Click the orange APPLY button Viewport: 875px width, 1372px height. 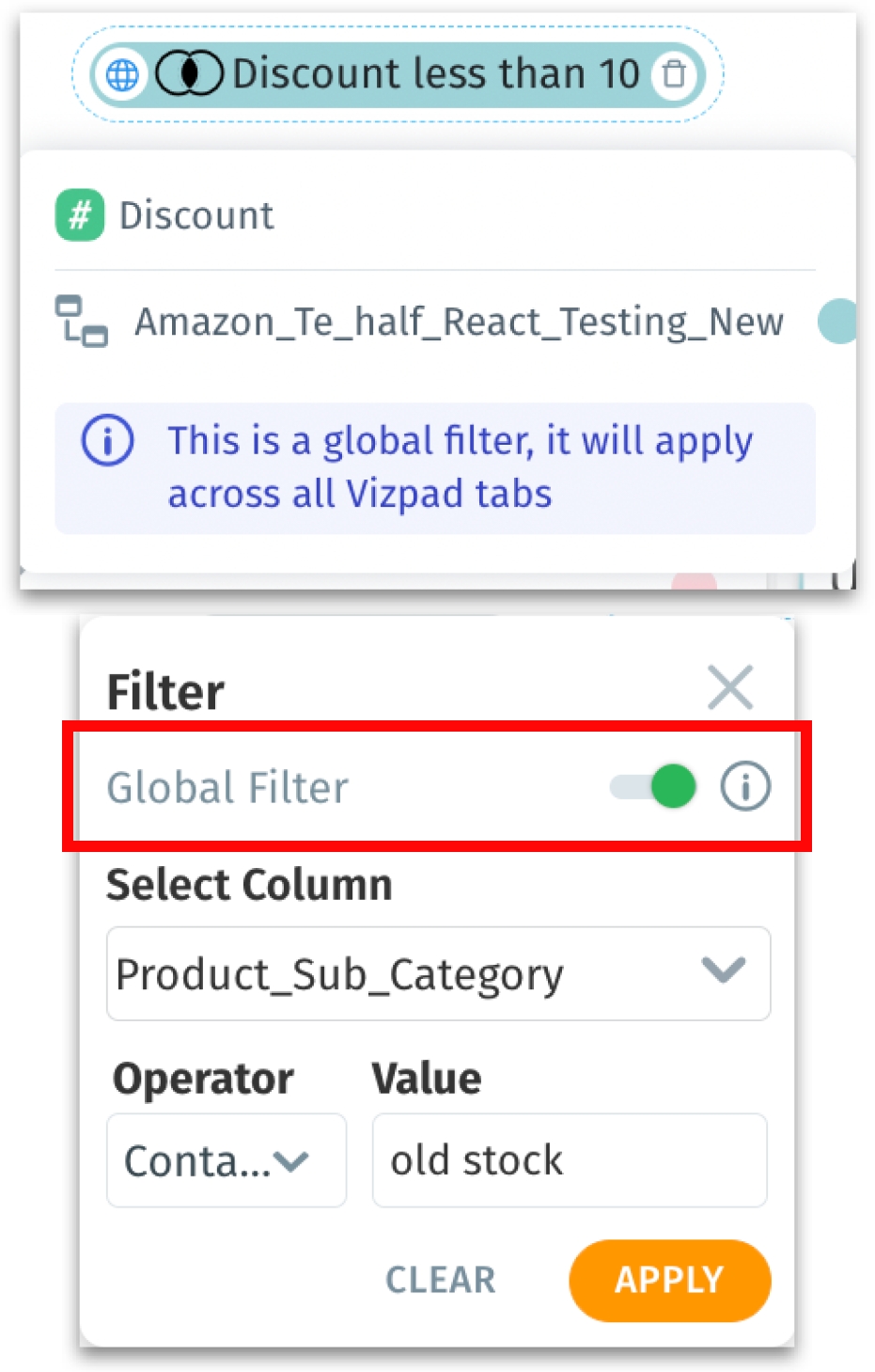pos(669,1280)
